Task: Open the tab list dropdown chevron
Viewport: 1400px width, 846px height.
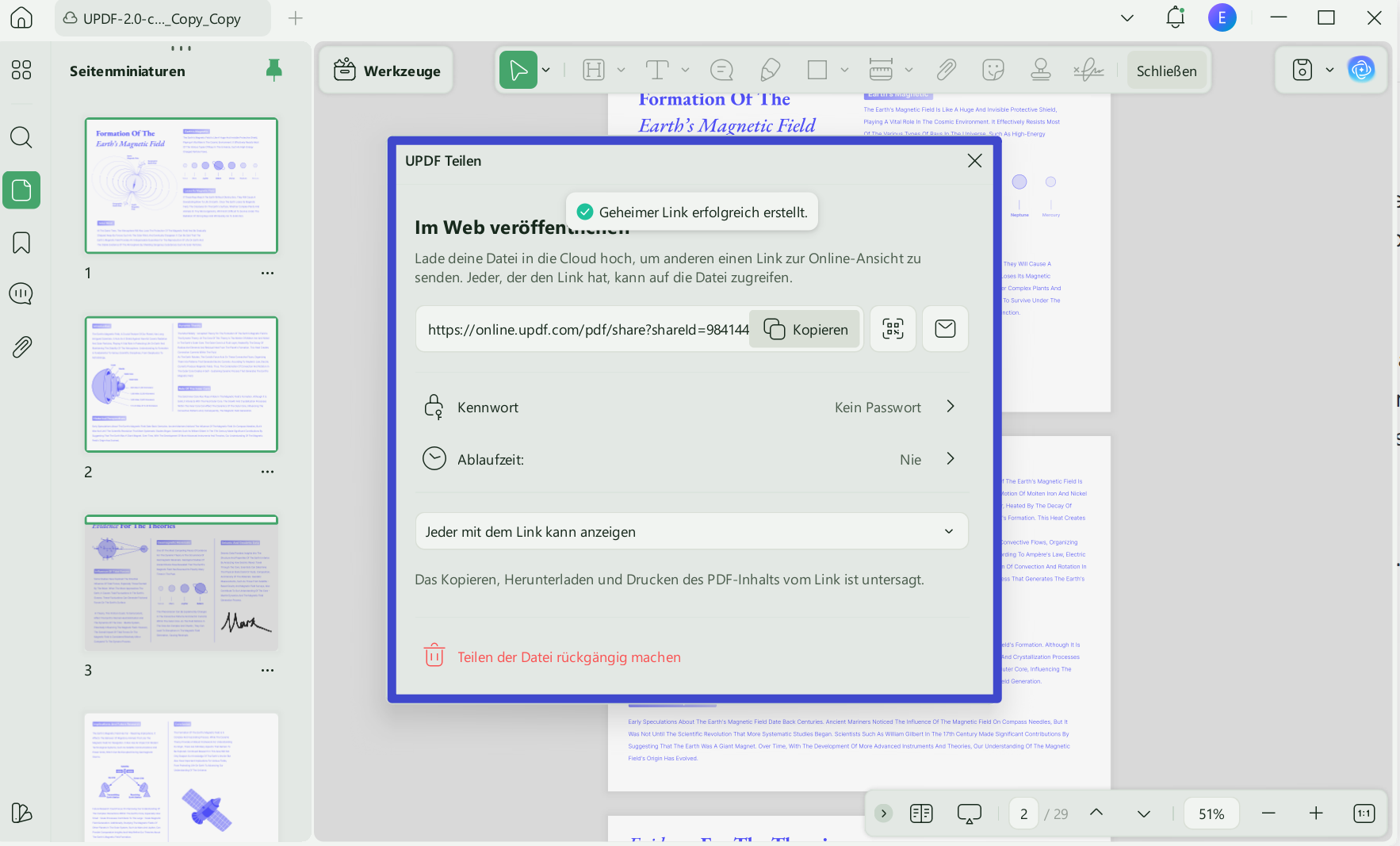Action: (1127, 17)
